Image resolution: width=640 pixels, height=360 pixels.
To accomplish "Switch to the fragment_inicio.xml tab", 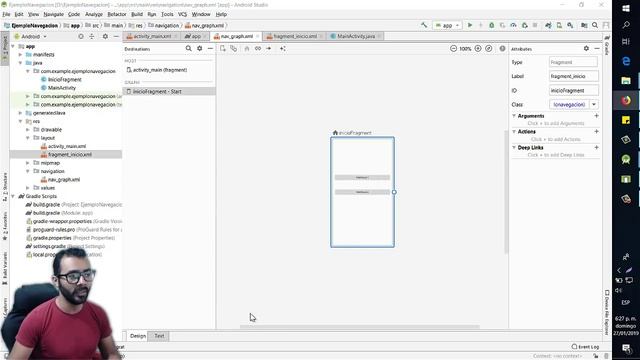I will point(295,36).
